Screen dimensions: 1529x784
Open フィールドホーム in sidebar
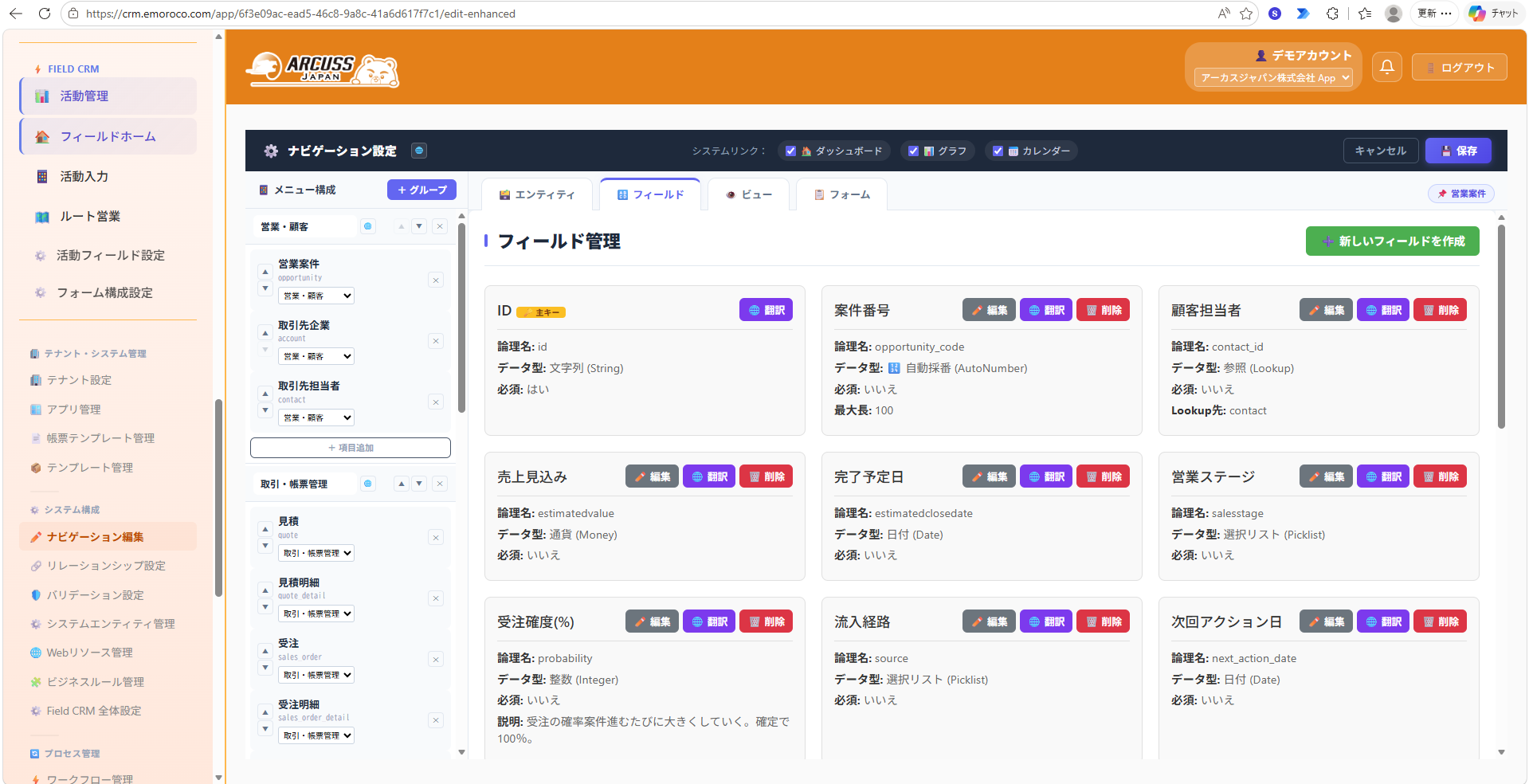(108, 136)
